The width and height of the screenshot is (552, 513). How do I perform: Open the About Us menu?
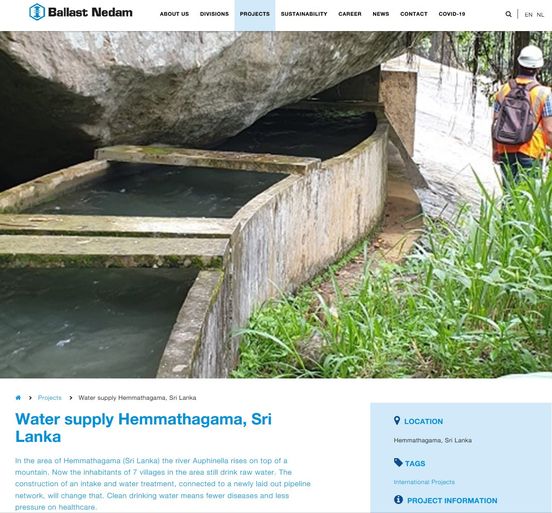tap(174, 14)
